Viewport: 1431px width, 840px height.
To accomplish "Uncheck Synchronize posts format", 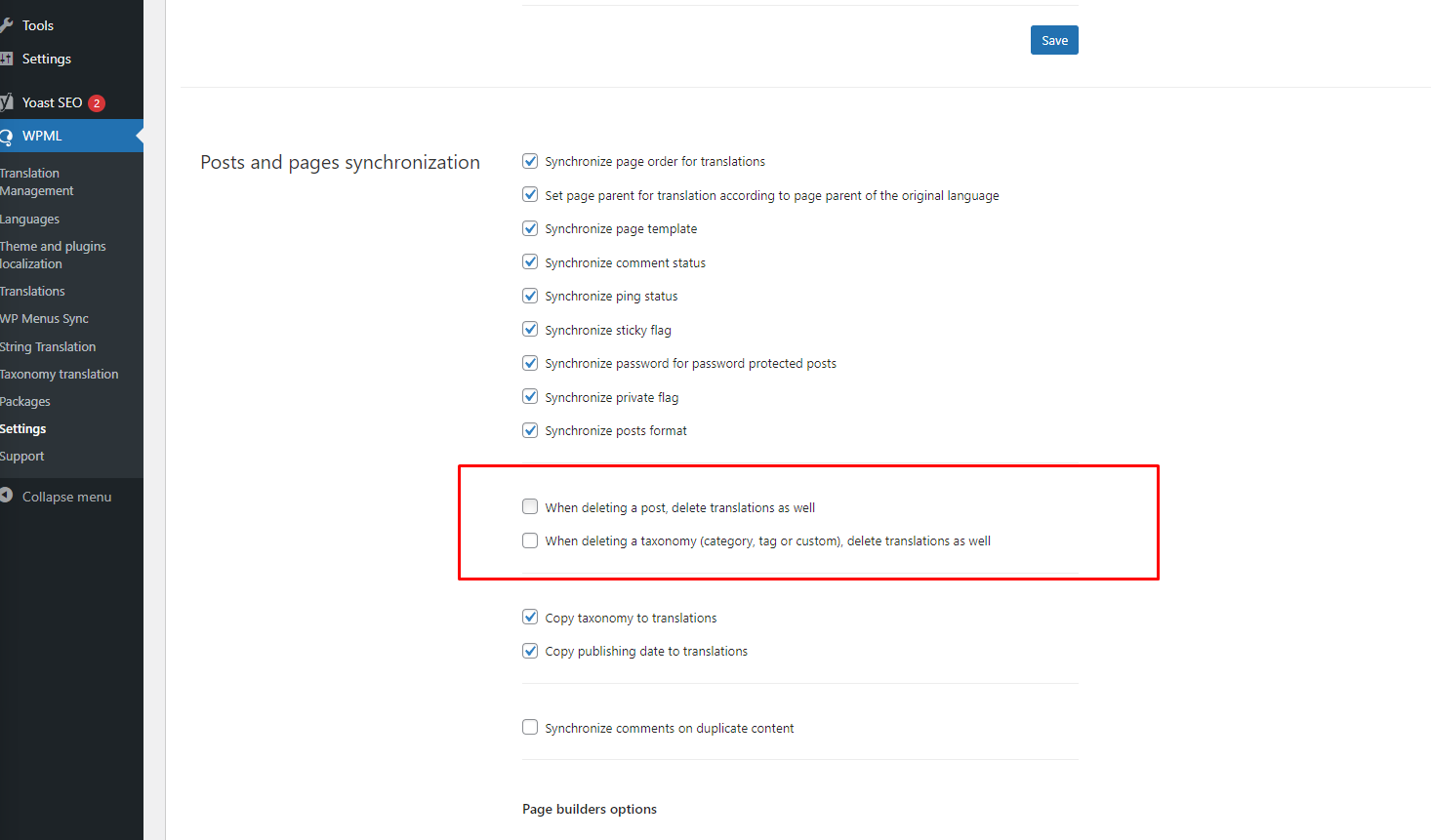I will (x=530, y=430).
